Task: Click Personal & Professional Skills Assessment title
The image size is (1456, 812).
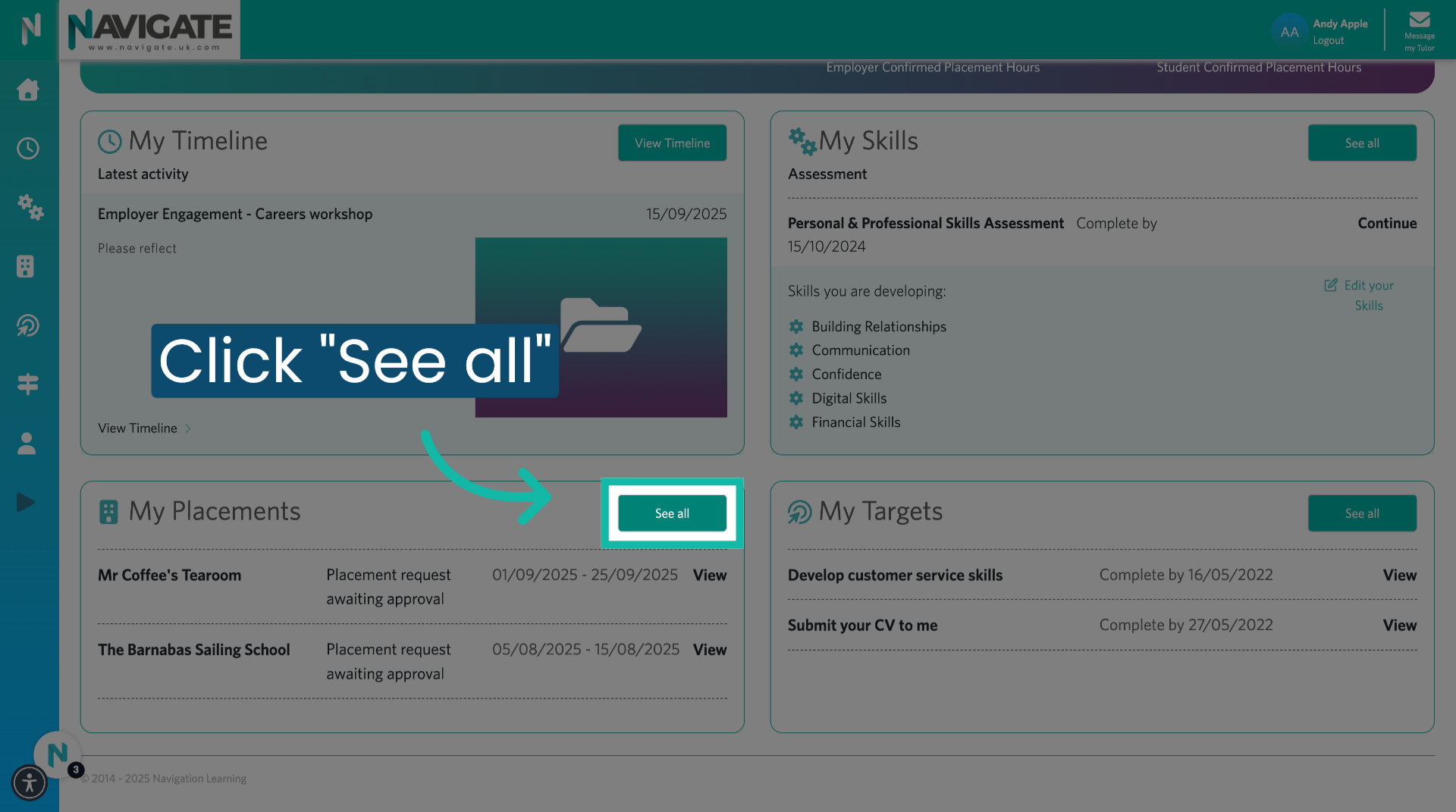Action: click(x=925, y=223)
